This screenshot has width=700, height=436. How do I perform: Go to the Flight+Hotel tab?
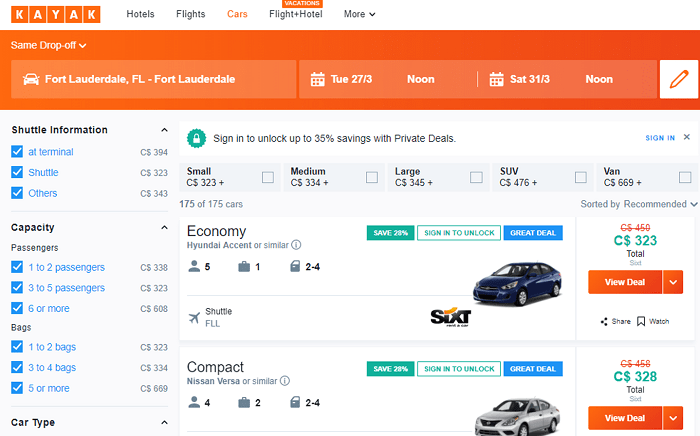(x=296, y=14)
